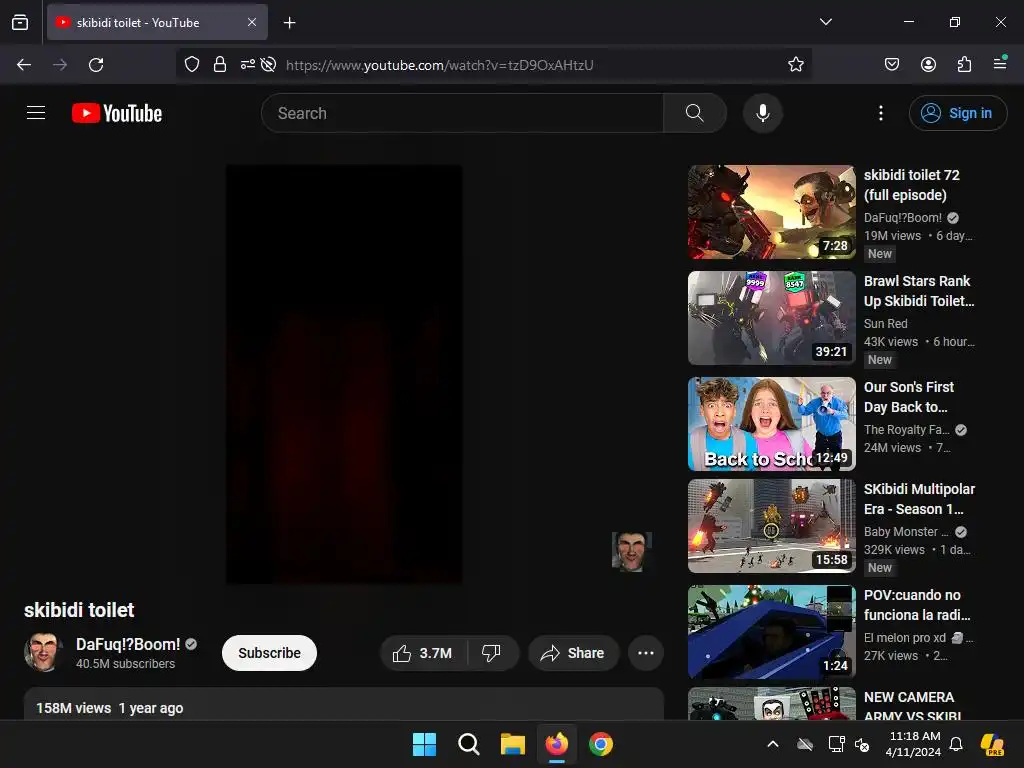
Task: Click title 'skibidi toilet 72 (full episode)'
Action: point(912,185)
